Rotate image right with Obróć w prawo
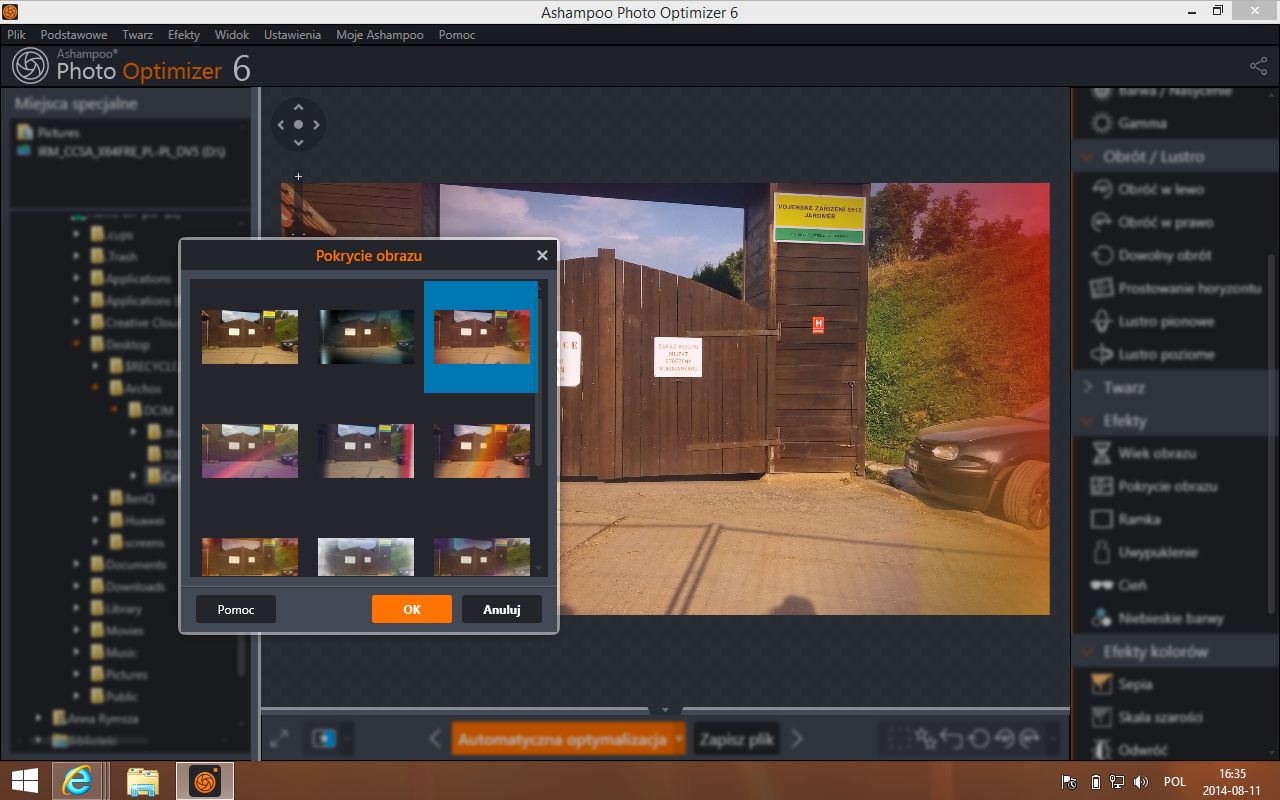The image size is (1280, 800). pos(1151,222)
